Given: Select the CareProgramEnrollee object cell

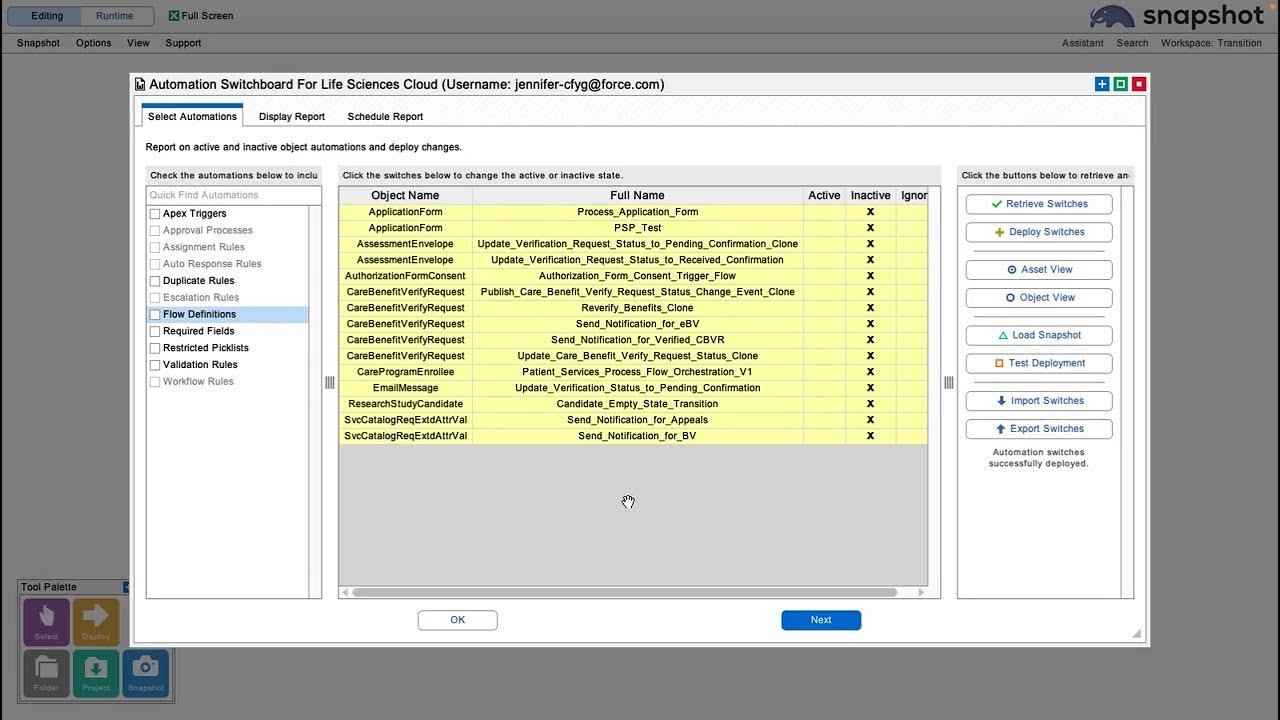Looking at the screenshot, I should [405, 372].
